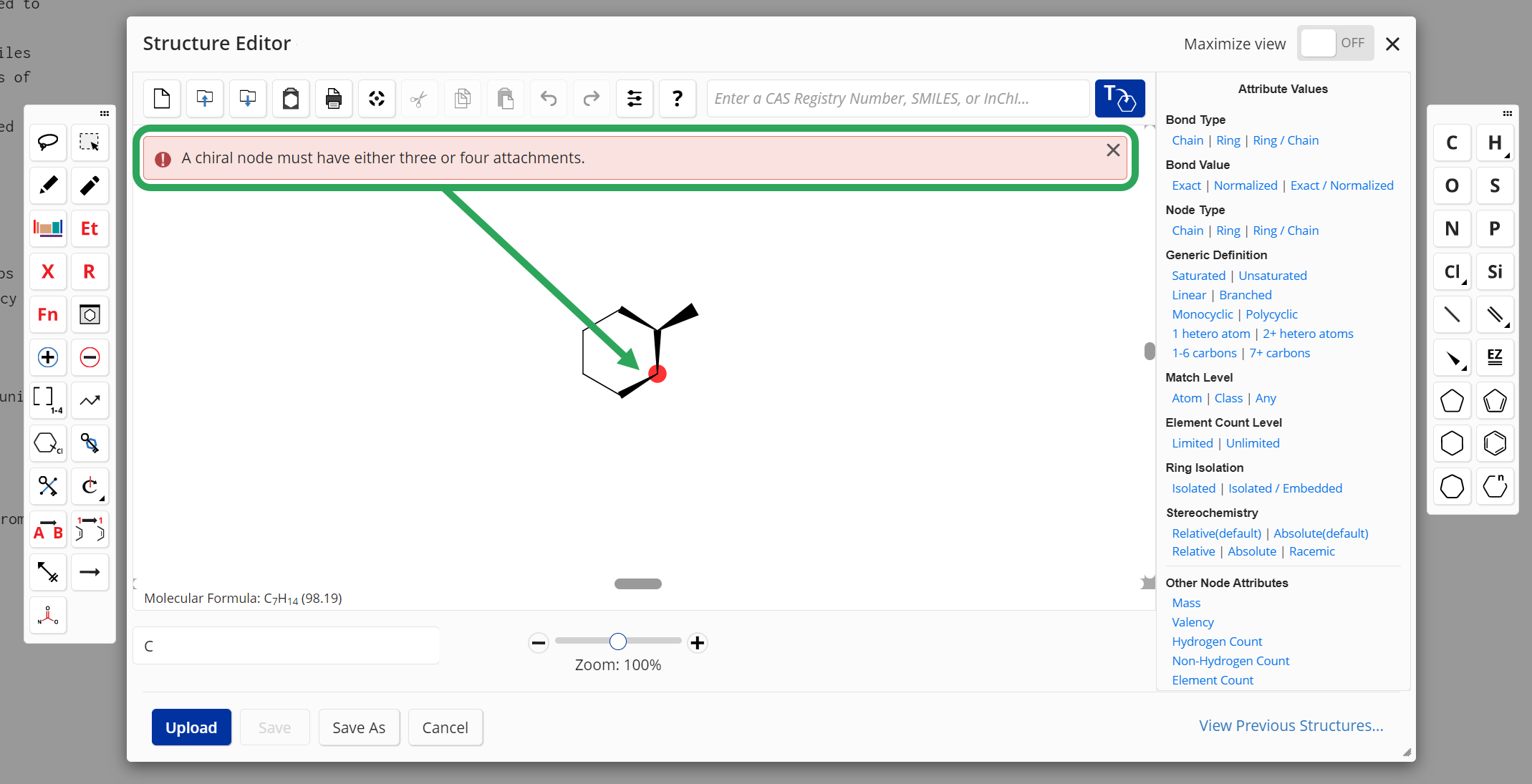This screenshot has height=784, width=1532.
Task: Click the Cancel button
Action: click(x=445, y=727)
